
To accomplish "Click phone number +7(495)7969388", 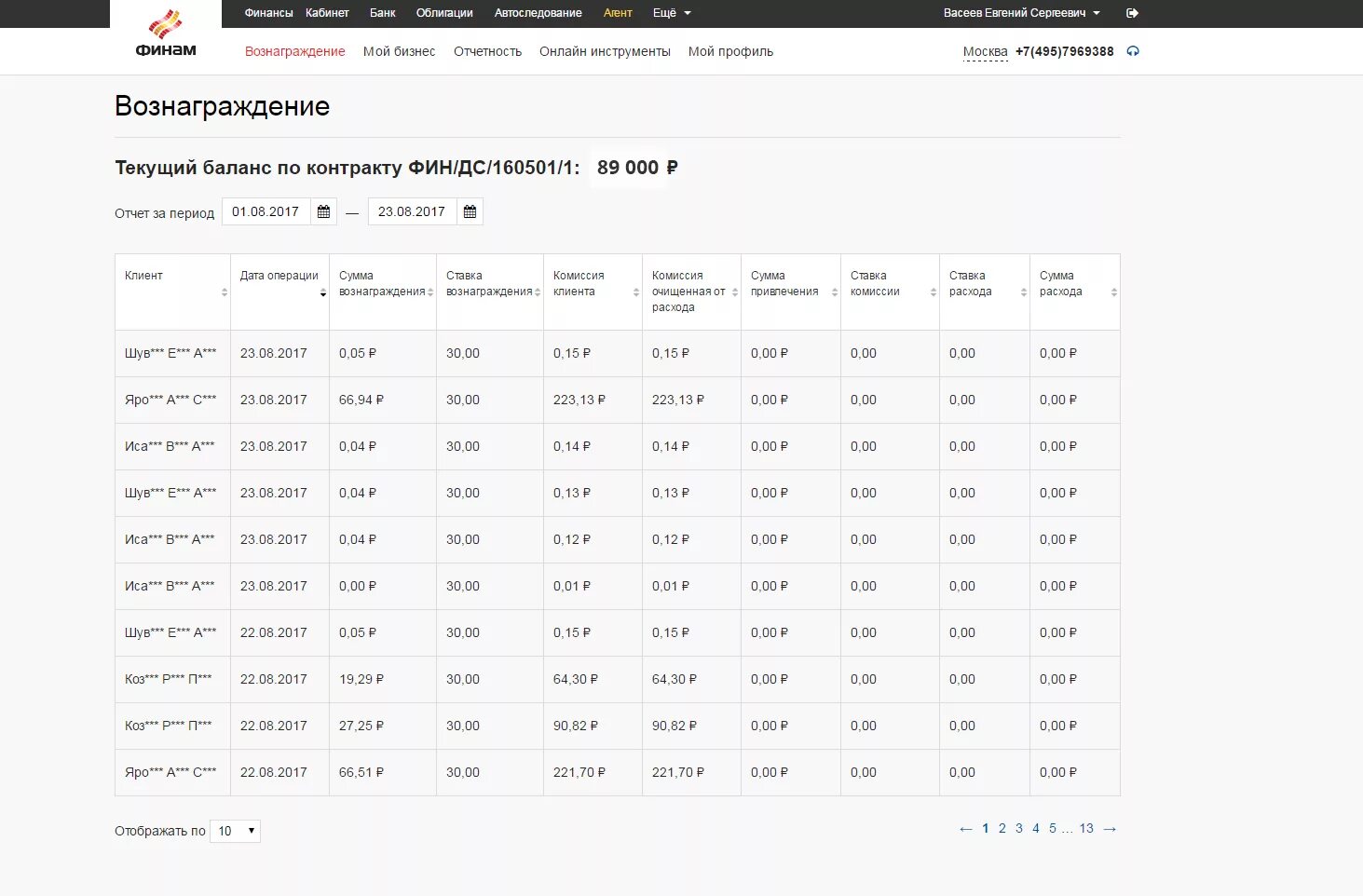I will click(x=1065, y=51).
